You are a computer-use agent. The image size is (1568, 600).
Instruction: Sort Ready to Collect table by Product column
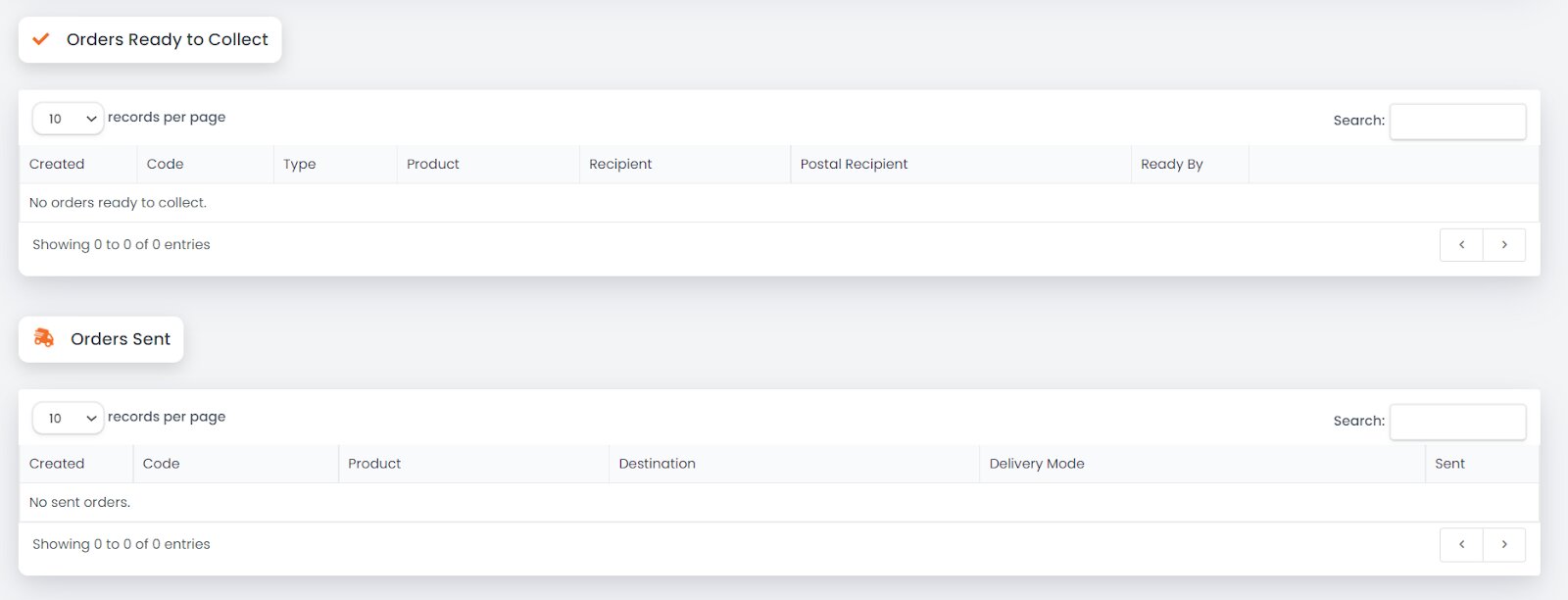pyautogui.click(x=432, y=165)
